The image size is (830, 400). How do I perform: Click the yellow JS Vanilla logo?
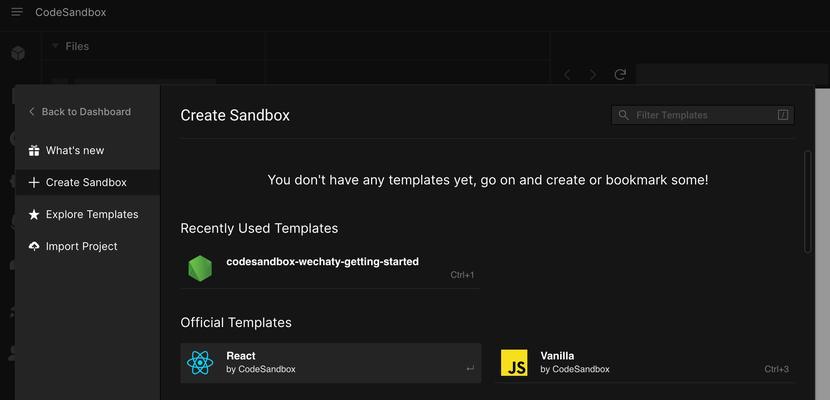[x=514, y=362]
